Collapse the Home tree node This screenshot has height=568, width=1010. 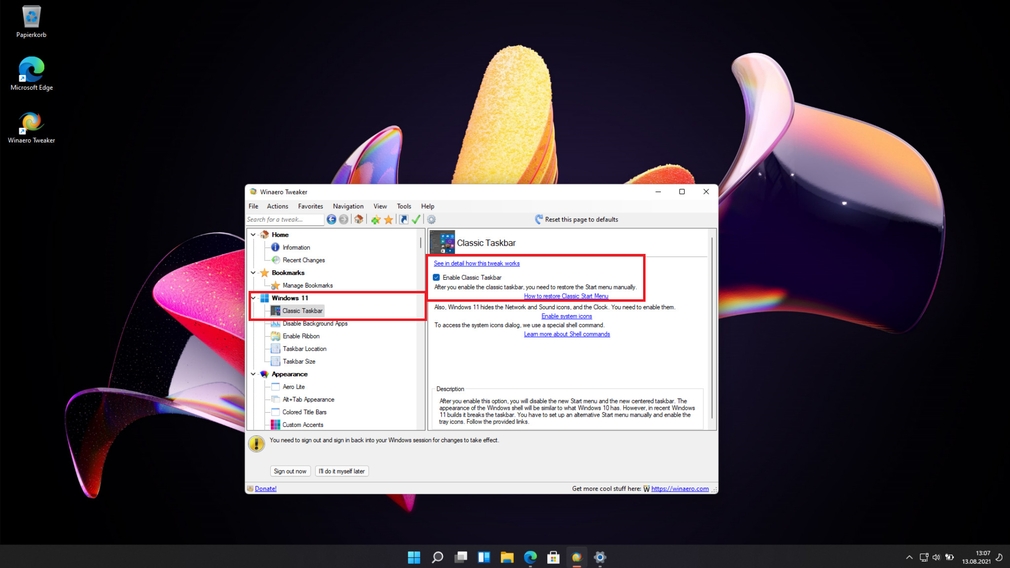[x=253, y=235]
